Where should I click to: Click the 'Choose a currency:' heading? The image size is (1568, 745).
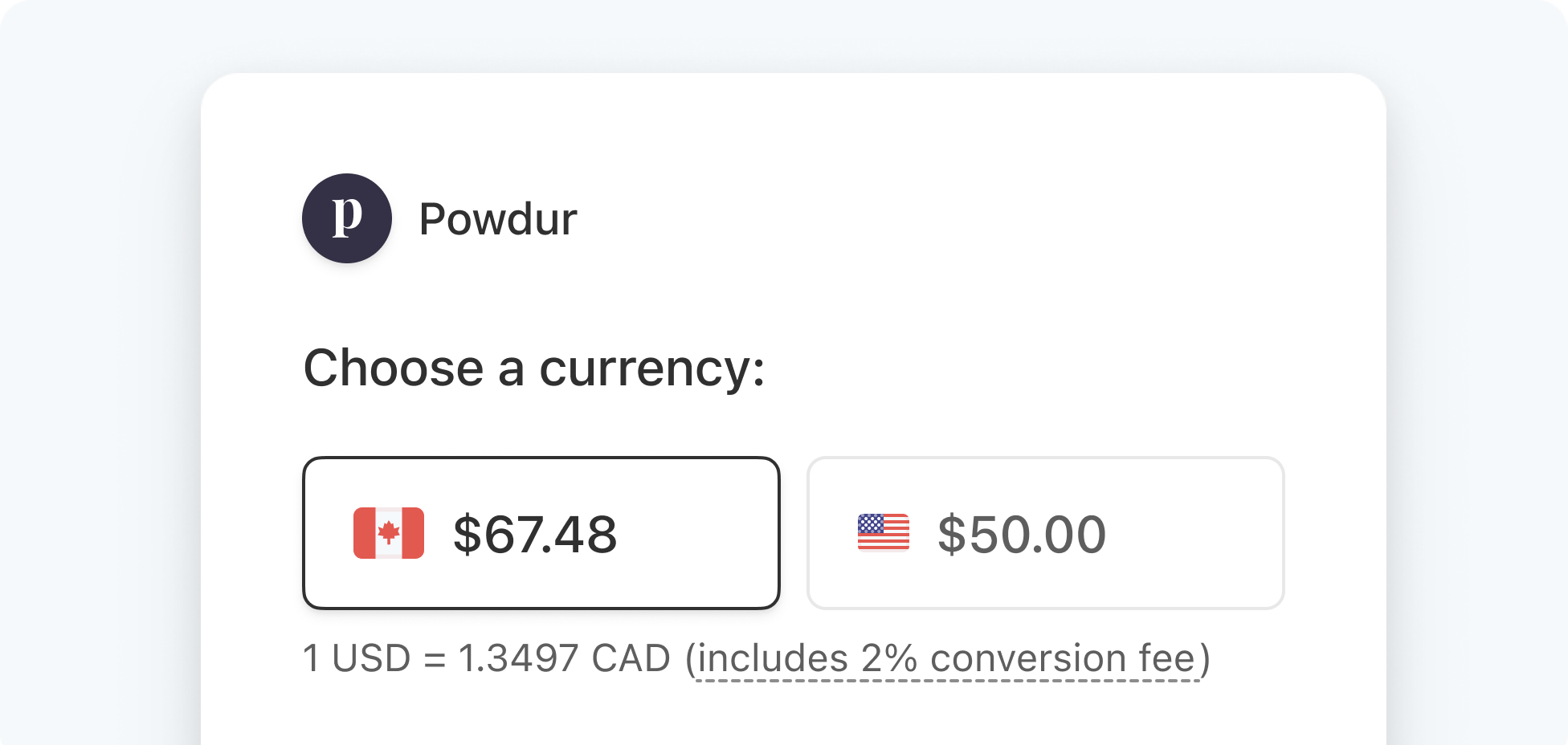(x=534, y=368)
